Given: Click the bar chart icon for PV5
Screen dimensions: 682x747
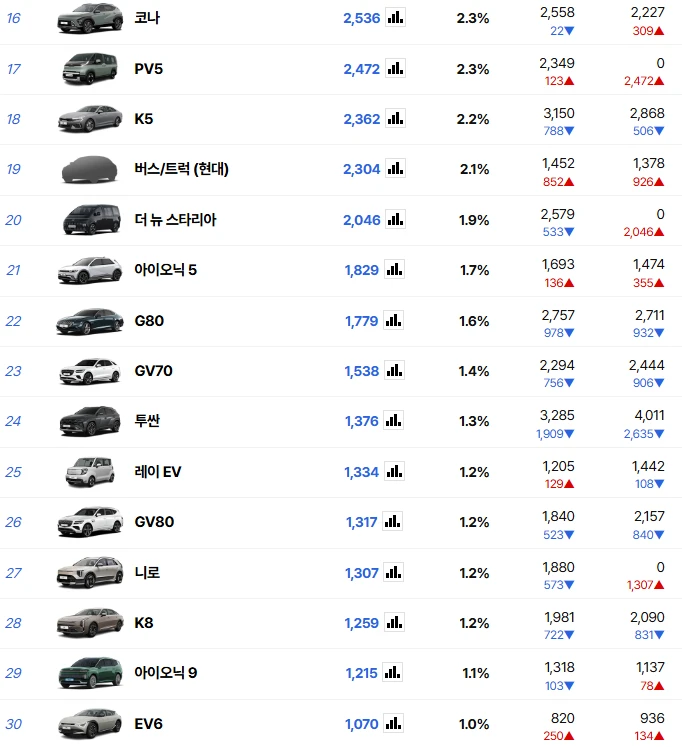Looking at the screenshot, I should pos(395,68).
